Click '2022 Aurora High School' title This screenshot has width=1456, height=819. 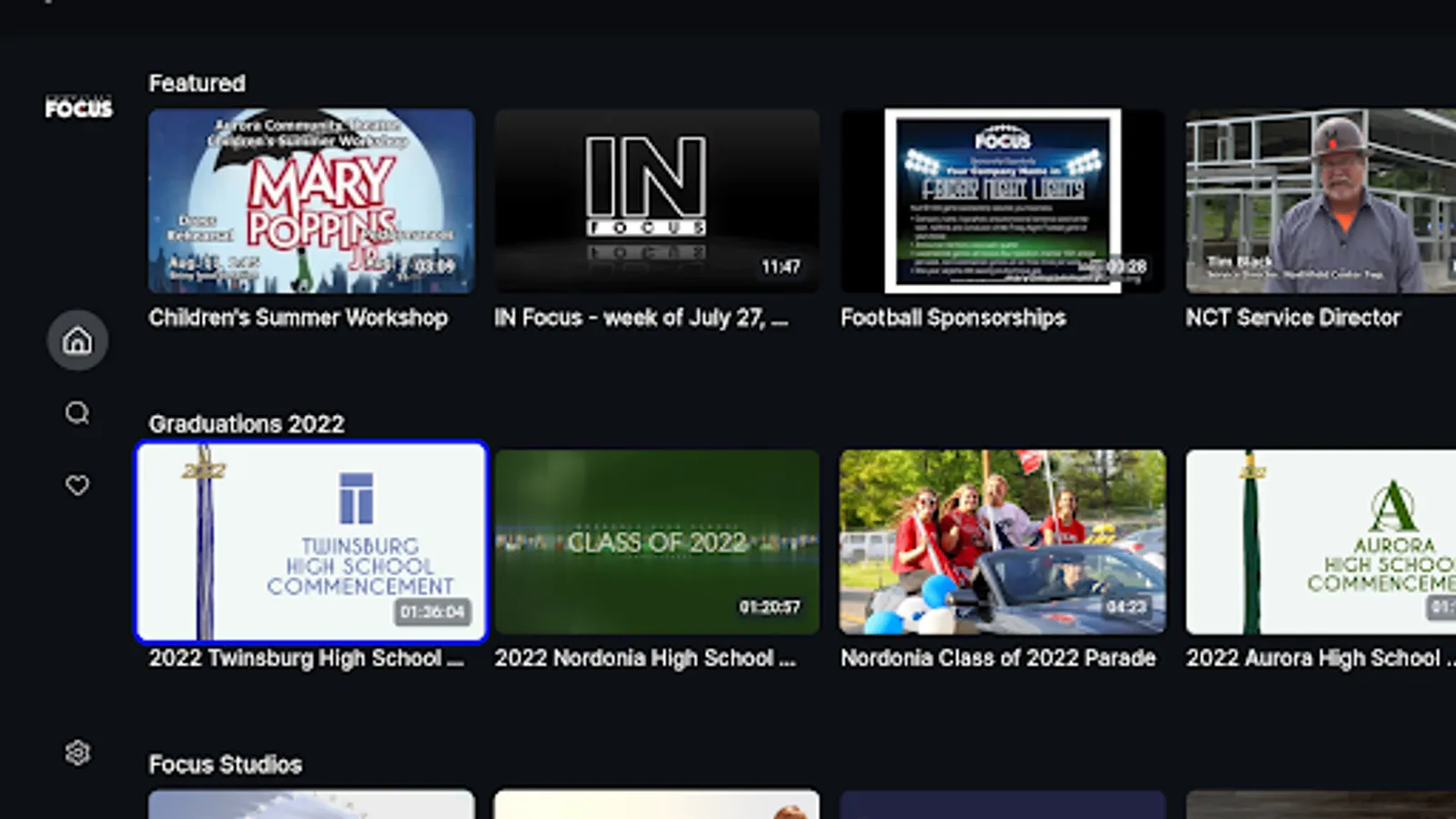1320,658
